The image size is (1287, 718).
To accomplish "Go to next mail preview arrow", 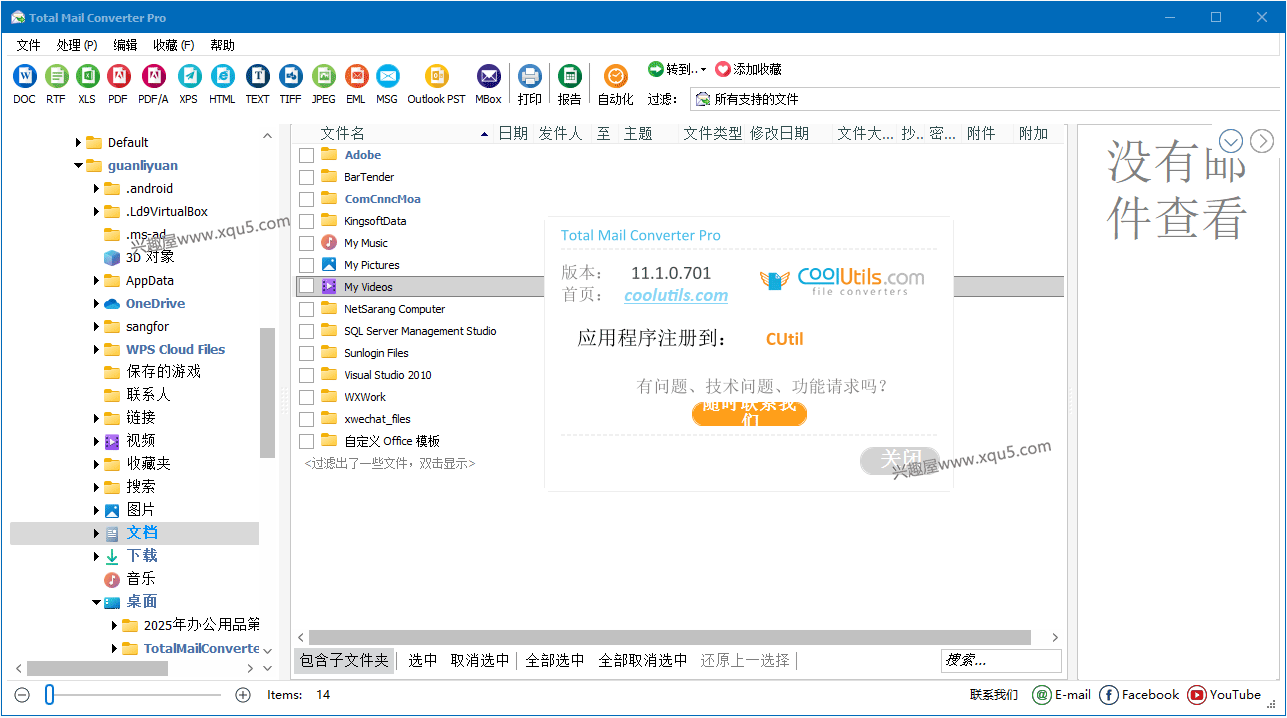I will pos(1262,141).
